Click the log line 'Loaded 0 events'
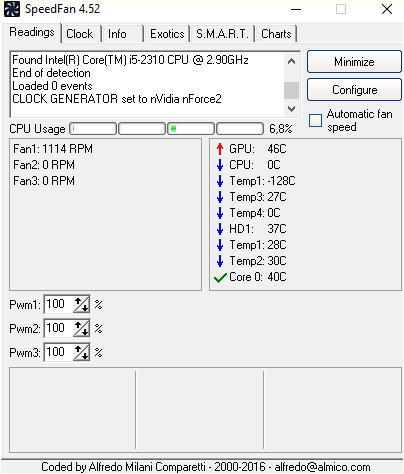 pos(52,86)
